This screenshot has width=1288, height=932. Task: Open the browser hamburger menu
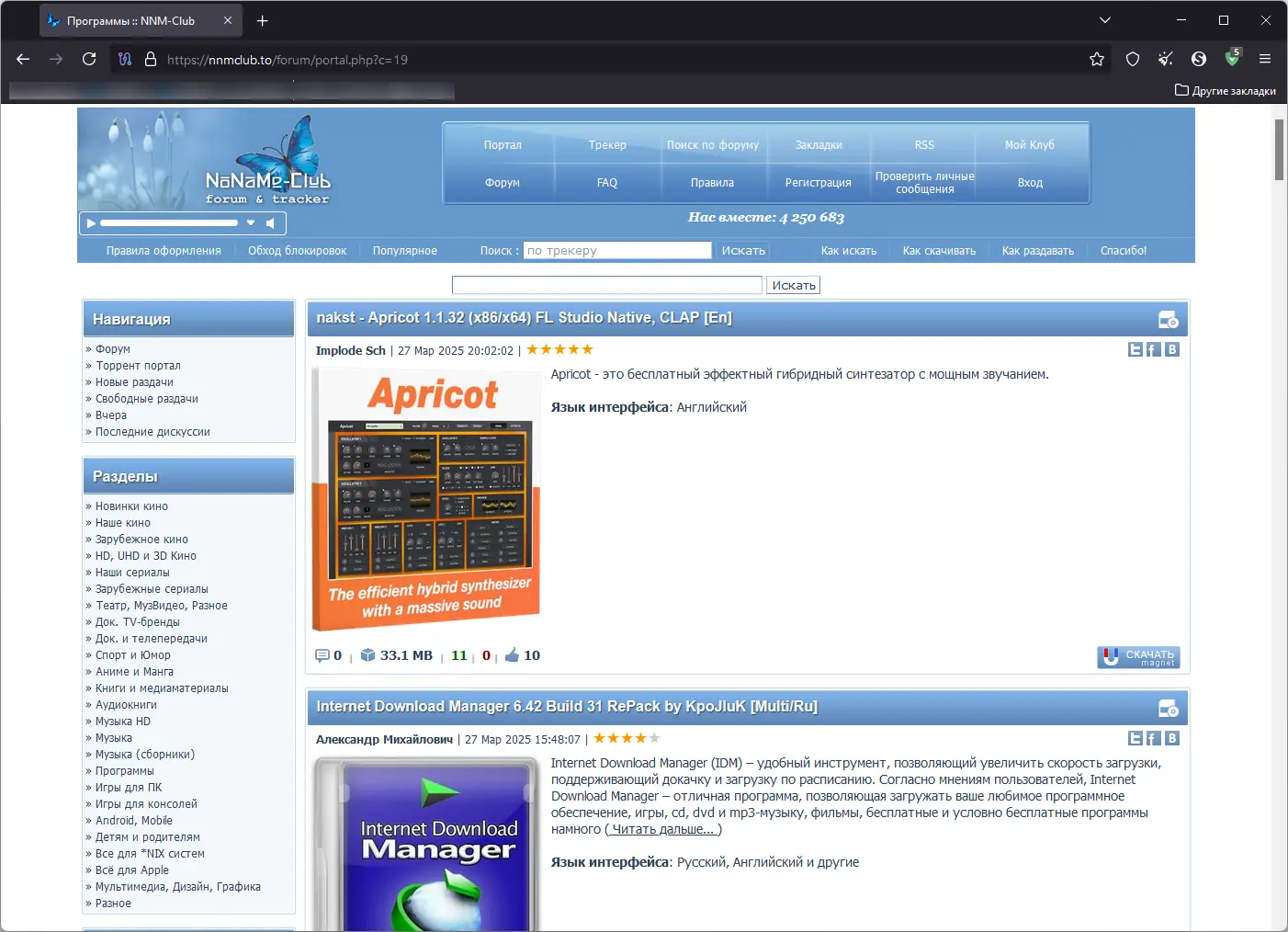1265,59
